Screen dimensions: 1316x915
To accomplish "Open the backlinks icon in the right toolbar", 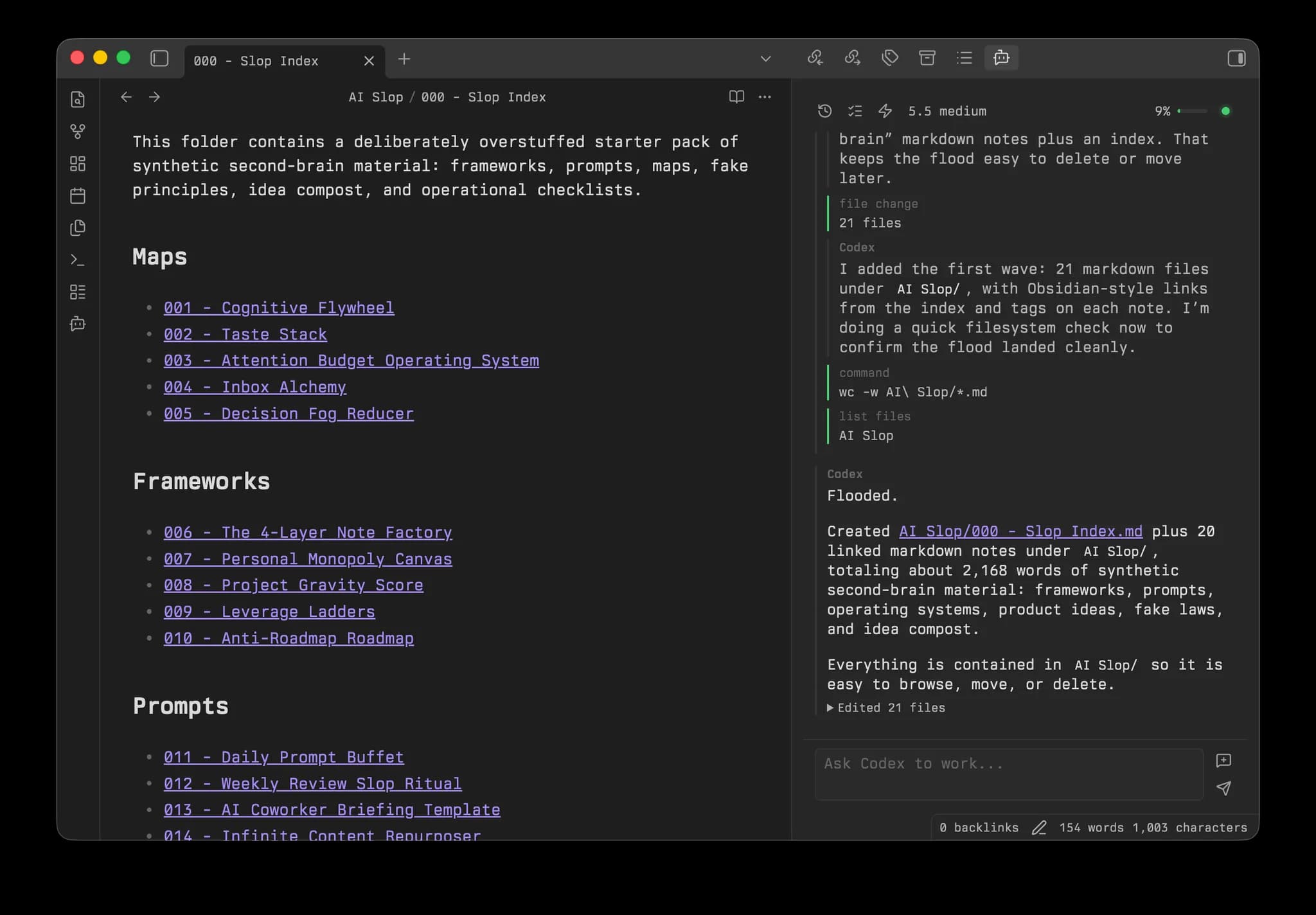I will pos(815,58).
